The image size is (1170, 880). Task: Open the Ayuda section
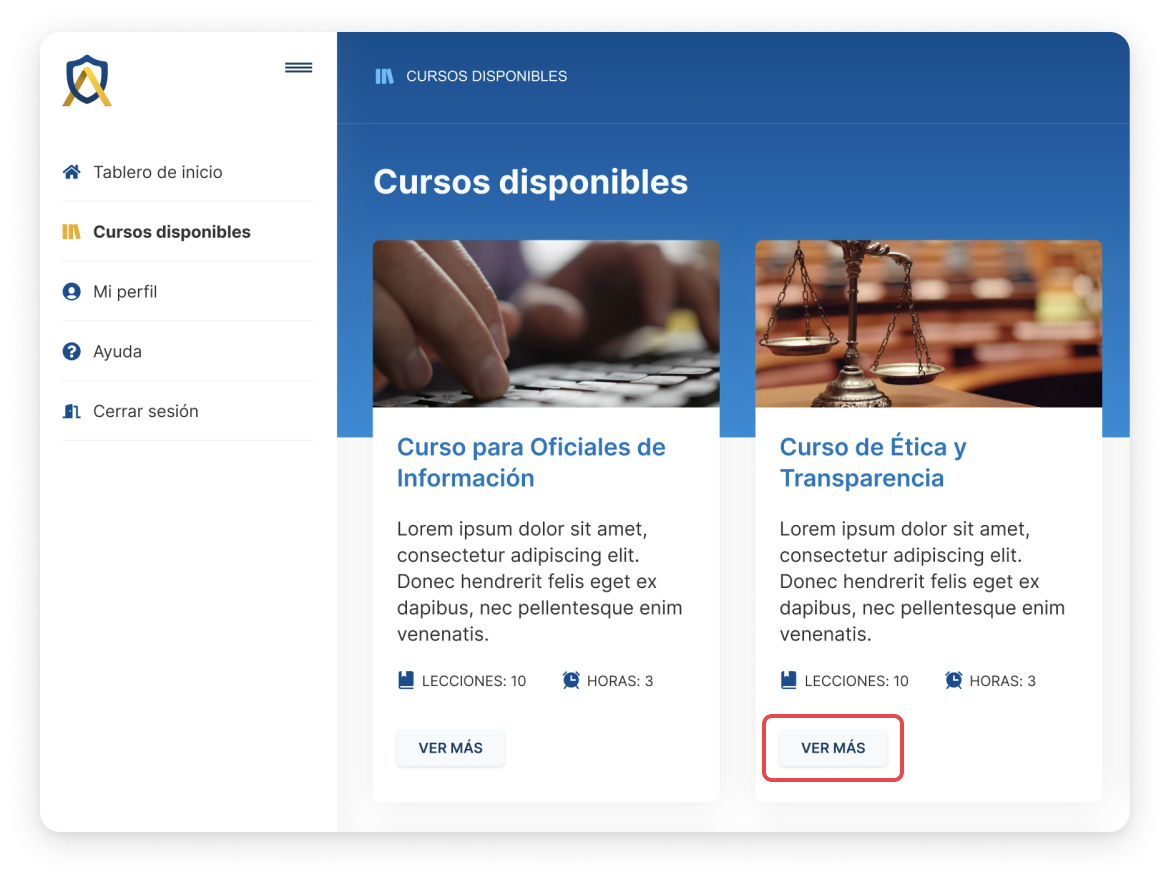tap(187, 352)
